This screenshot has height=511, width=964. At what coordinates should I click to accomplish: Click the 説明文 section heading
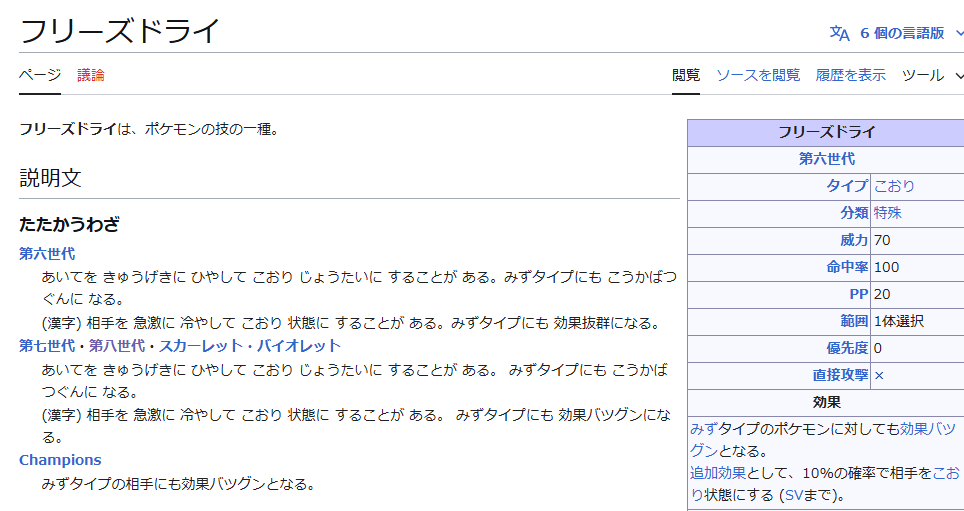click(50, 178)
